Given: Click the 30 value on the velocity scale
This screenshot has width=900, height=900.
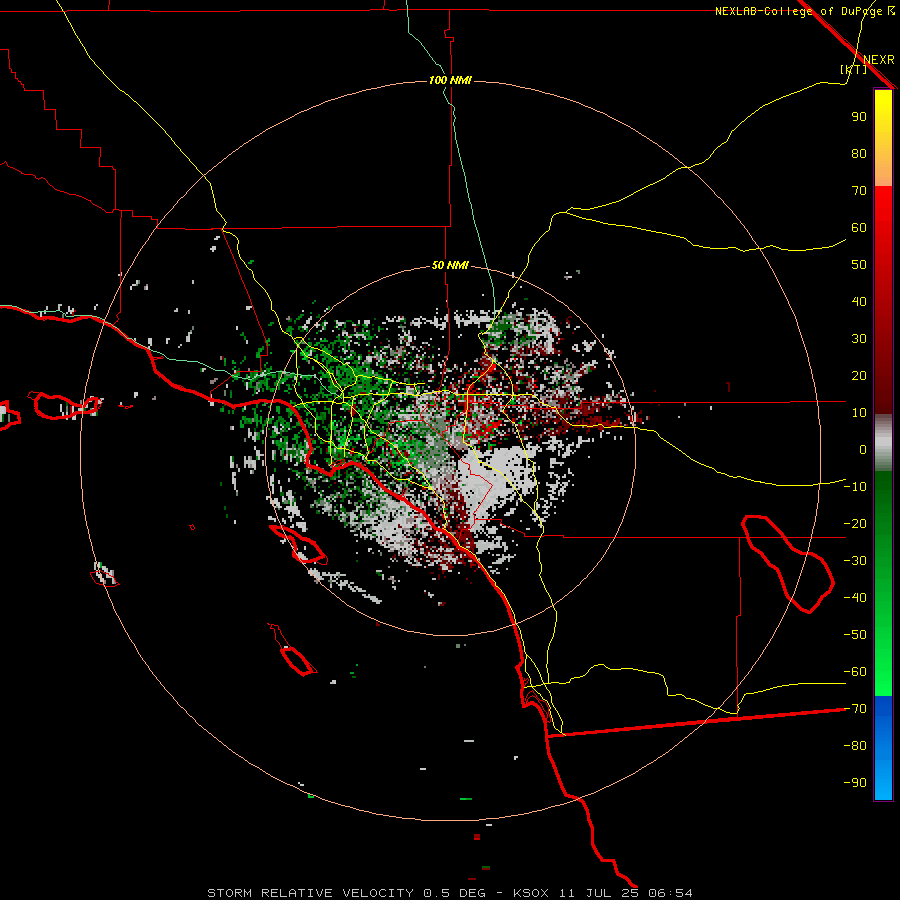Looking at the screenshot, I should (859, 339).
